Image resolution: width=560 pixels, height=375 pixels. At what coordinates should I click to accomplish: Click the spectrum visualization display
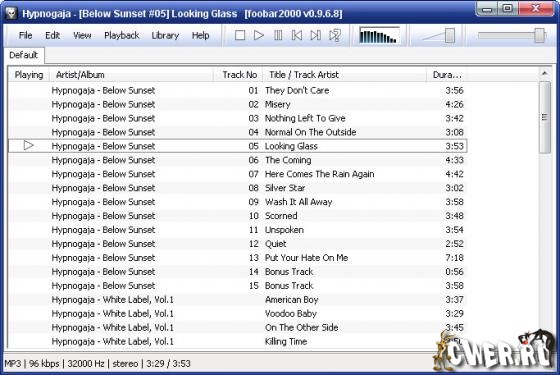point(379,36)
